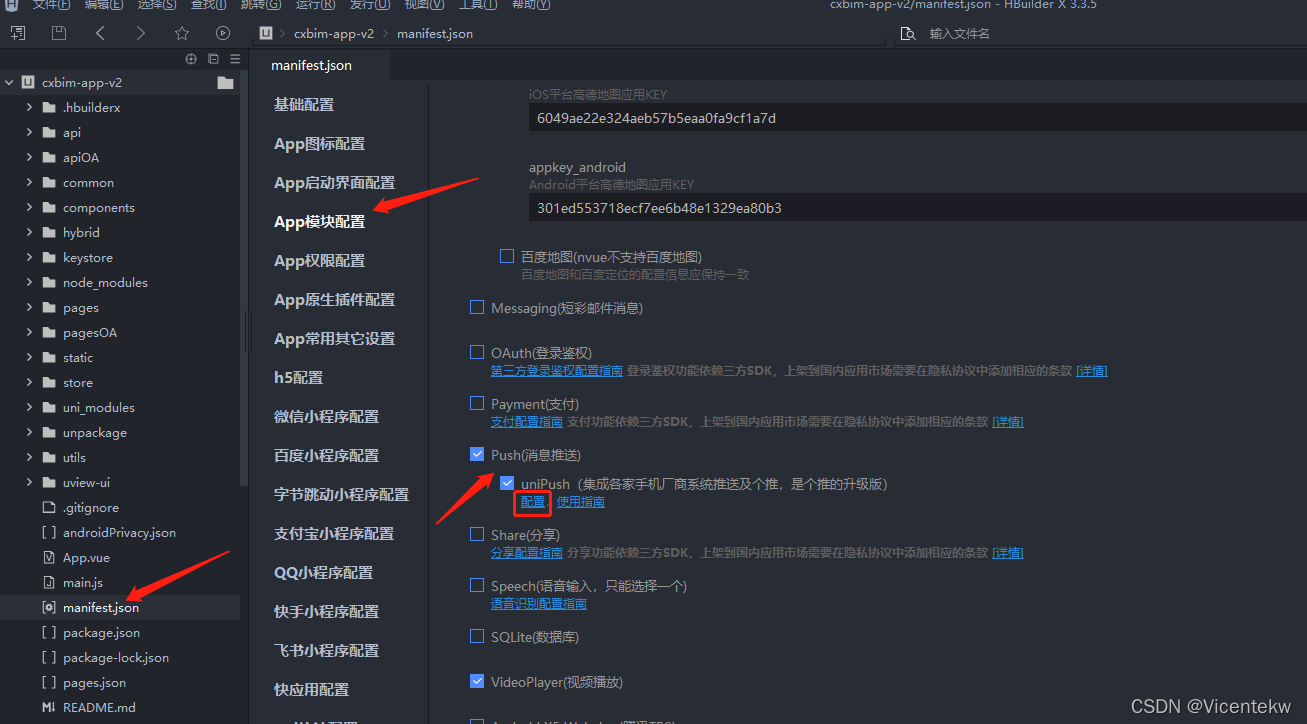Enable the SQLite(数据库) checkbox
Image resolution: width=1307 pixels, height=724 pixels.
(477, 636)
